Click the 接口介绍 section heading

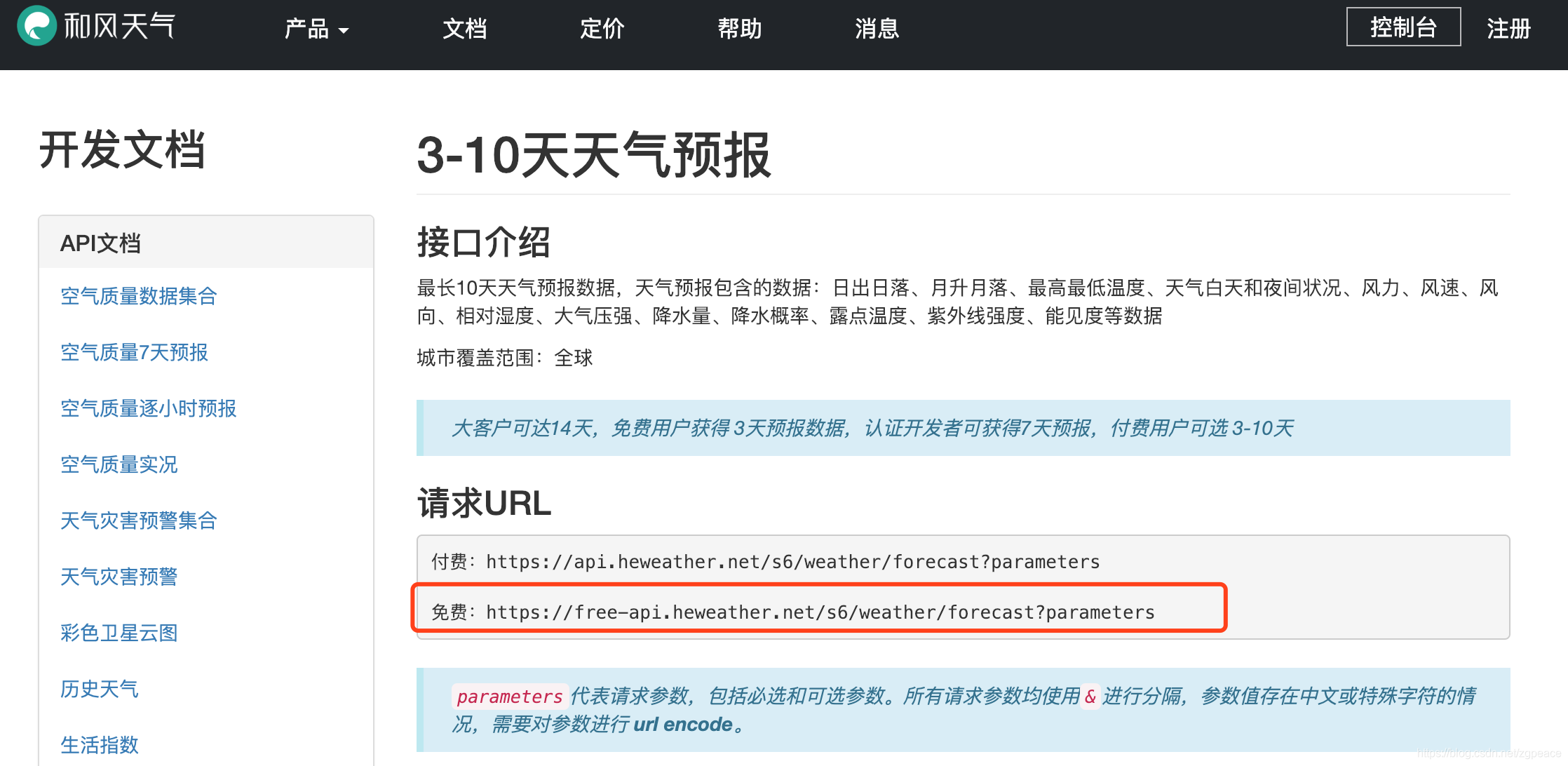(483, 243)
